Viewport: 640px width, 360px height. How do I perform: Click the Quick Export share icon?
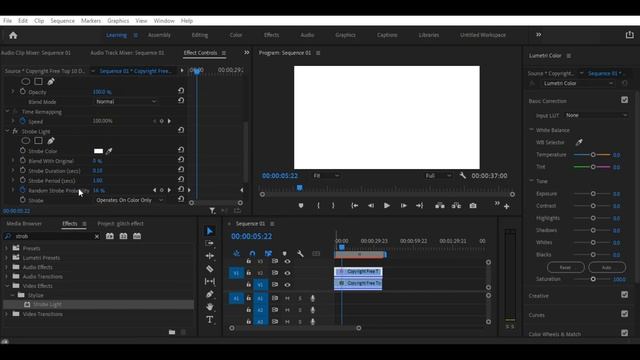(x=629, y=35)
